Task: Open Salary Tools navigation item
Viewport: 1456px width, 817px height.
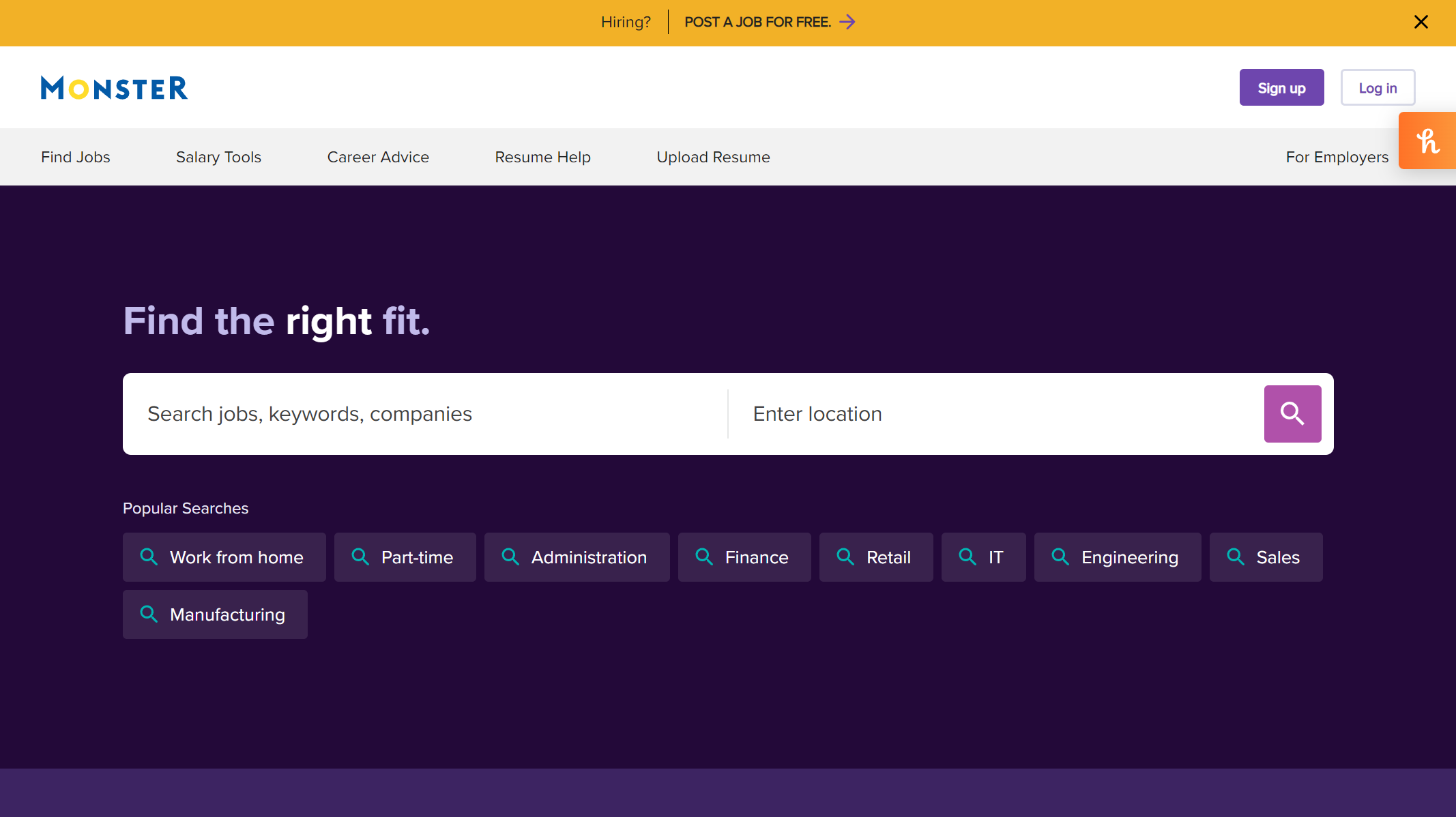Action: tap(218, 157)
